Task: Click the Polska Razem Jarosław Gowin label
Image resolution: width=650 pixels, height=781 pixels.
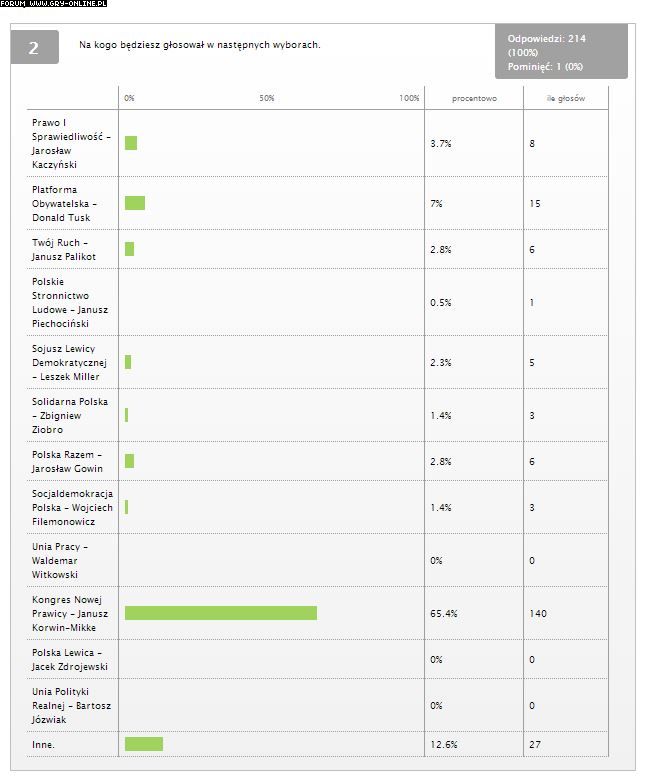Action: tap(67, 461)
